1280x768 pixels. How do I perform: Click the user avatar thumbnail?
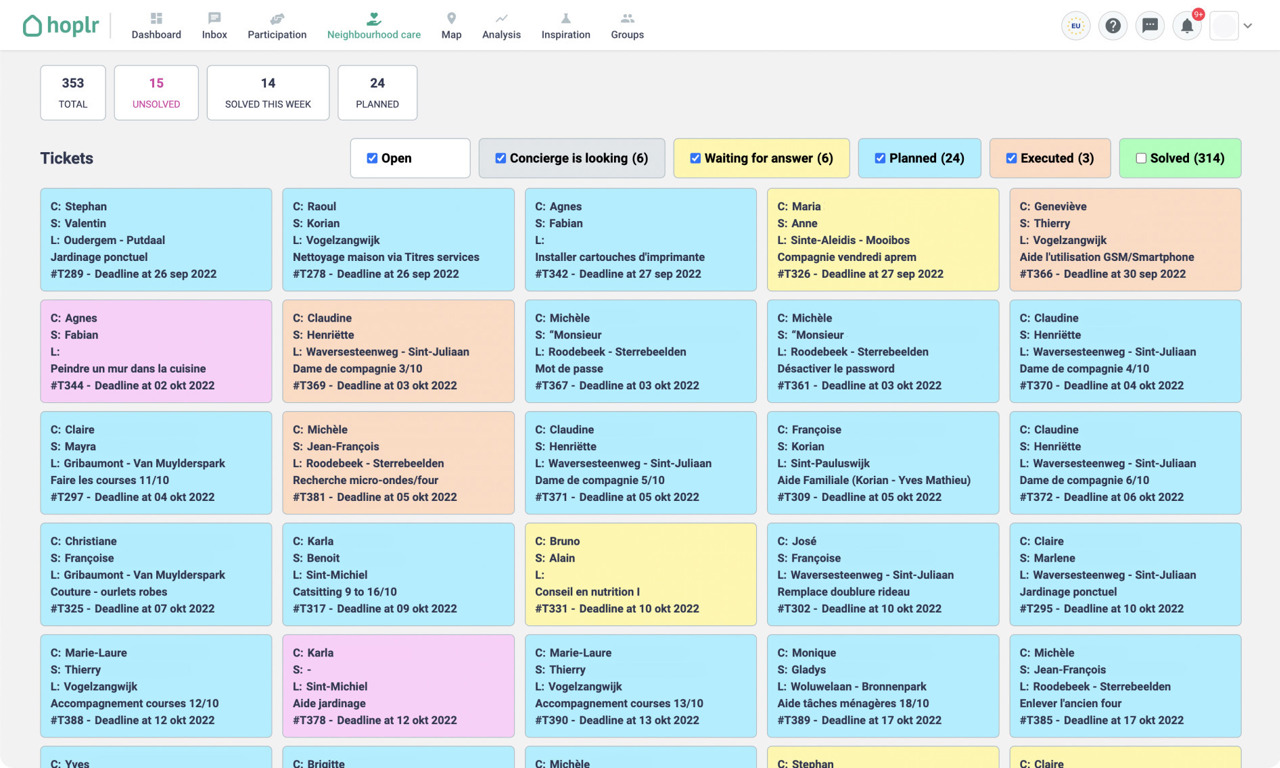(x=1224, y=26)
